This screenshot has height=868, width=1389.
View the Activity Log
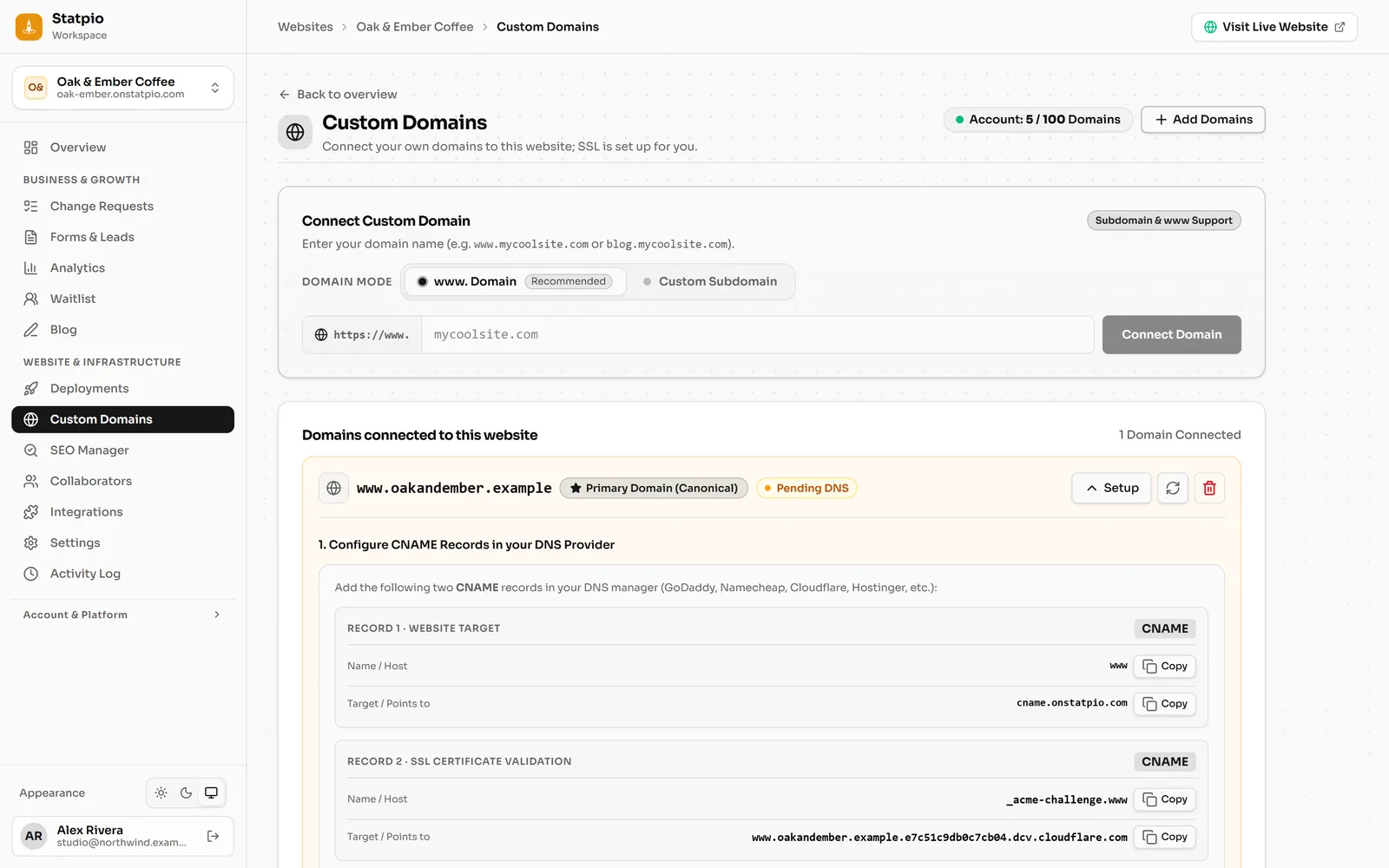pos(122,574)
